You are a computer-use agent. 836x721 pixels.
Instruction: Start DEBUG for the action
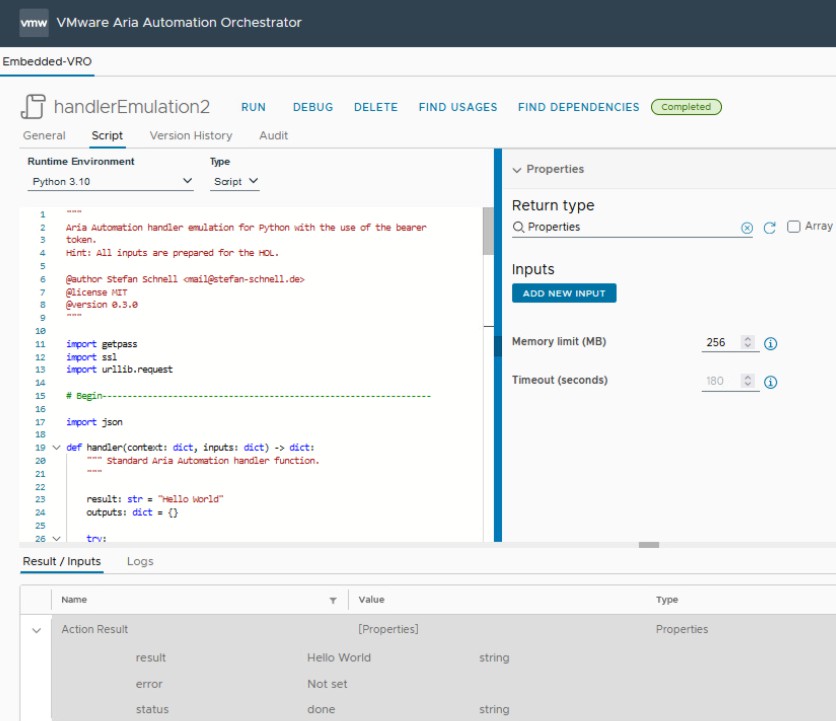click(x=313, y=107)
